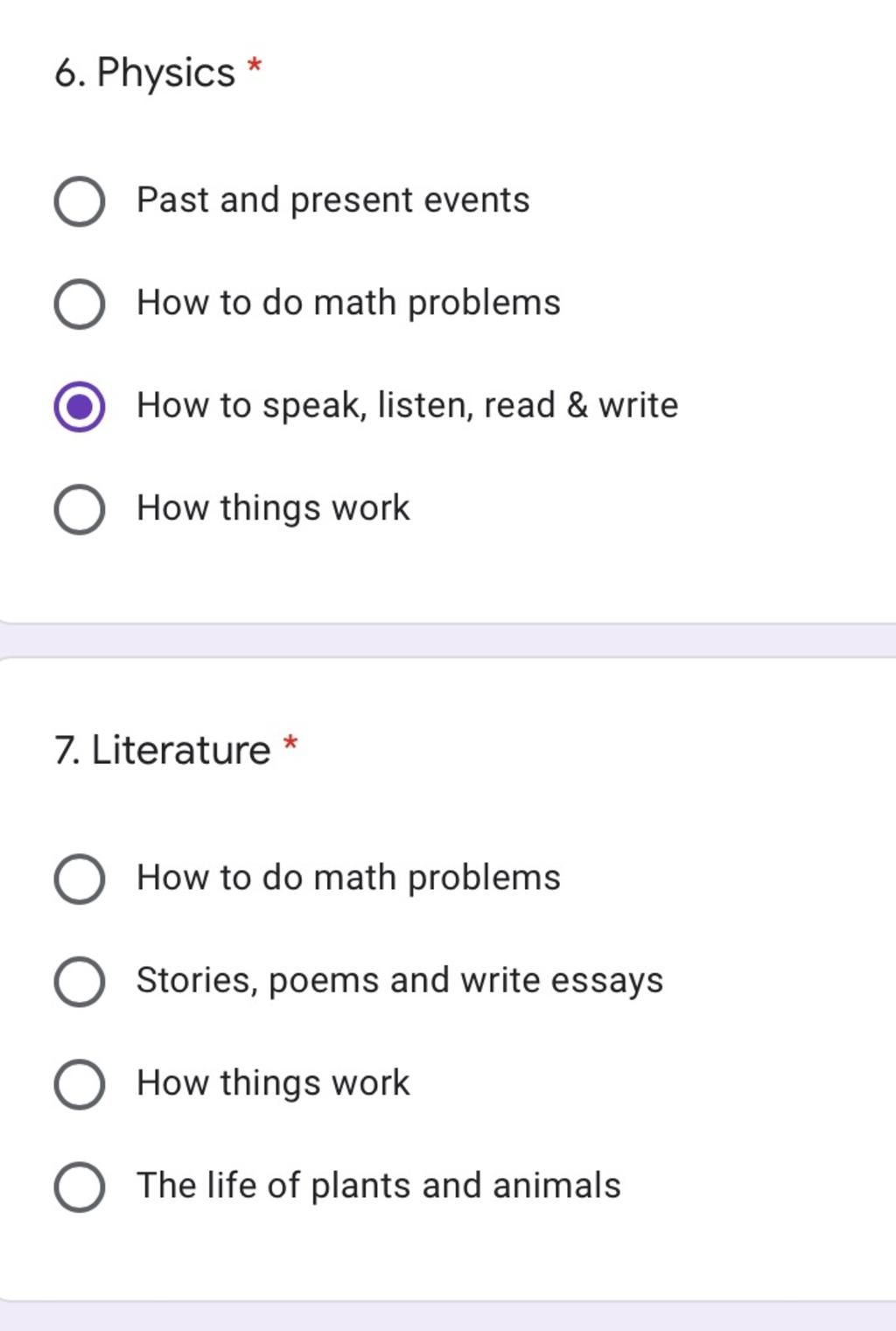Select 'Stories, poems and write essays' radio
896x1331 pixels.
[x=80, y=981]
